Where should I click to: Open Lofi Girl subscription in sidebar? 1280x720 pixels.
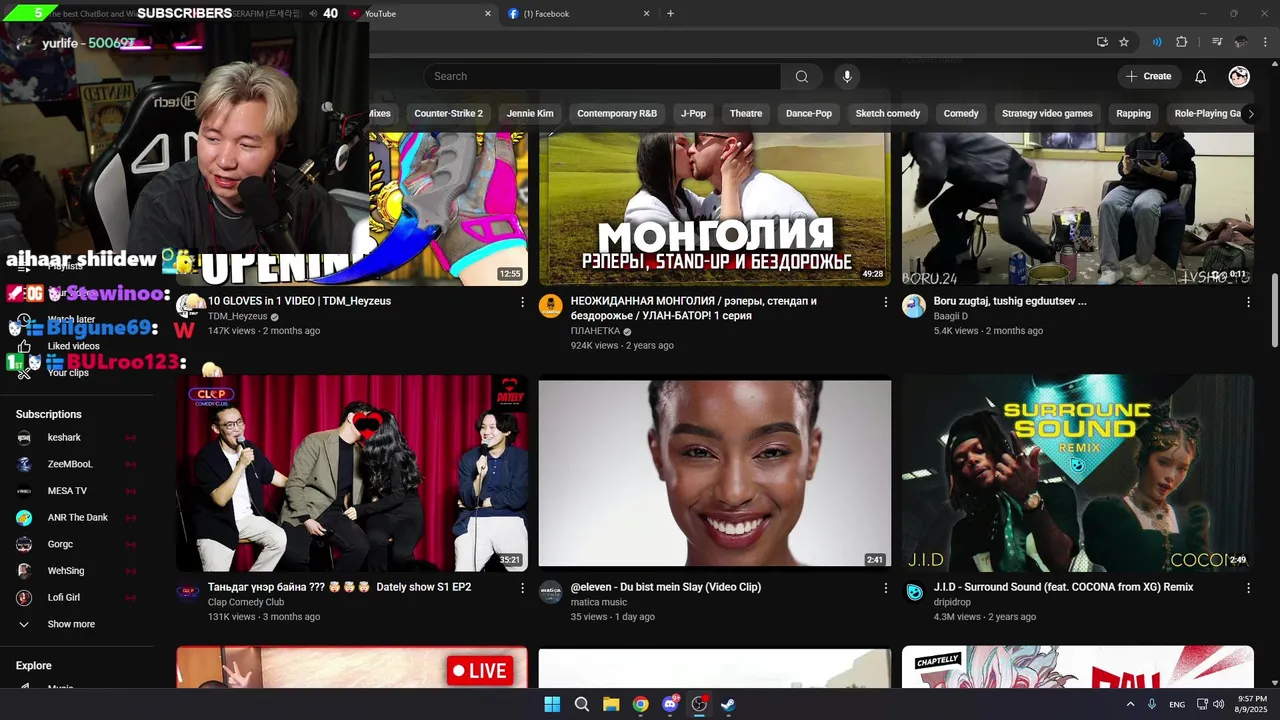click(x=75, y=597)
